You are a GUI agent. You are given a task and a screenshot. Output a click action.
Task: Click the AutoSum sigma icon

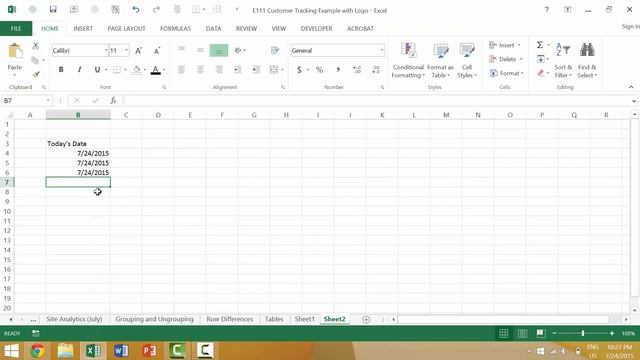point(540,45)
